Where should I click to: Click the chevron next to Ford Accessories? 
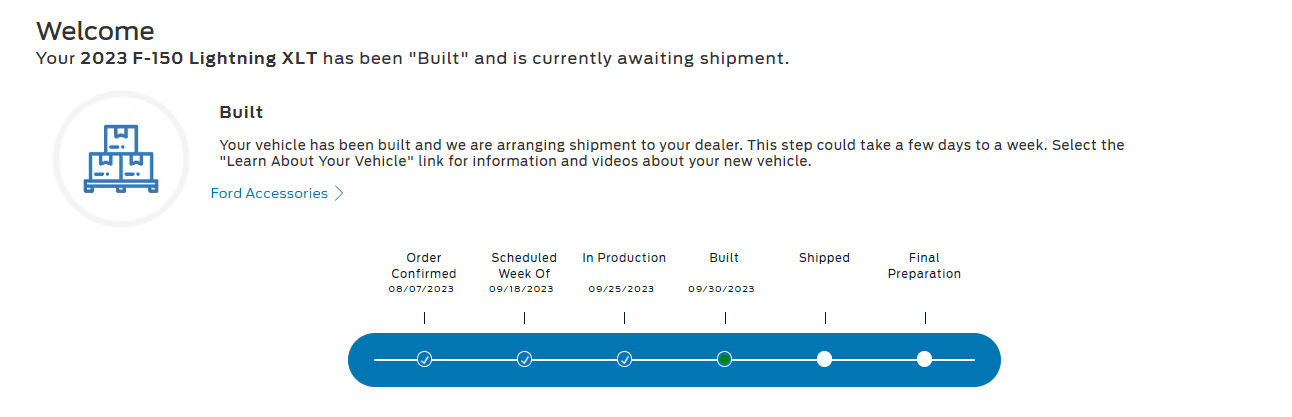339,193
